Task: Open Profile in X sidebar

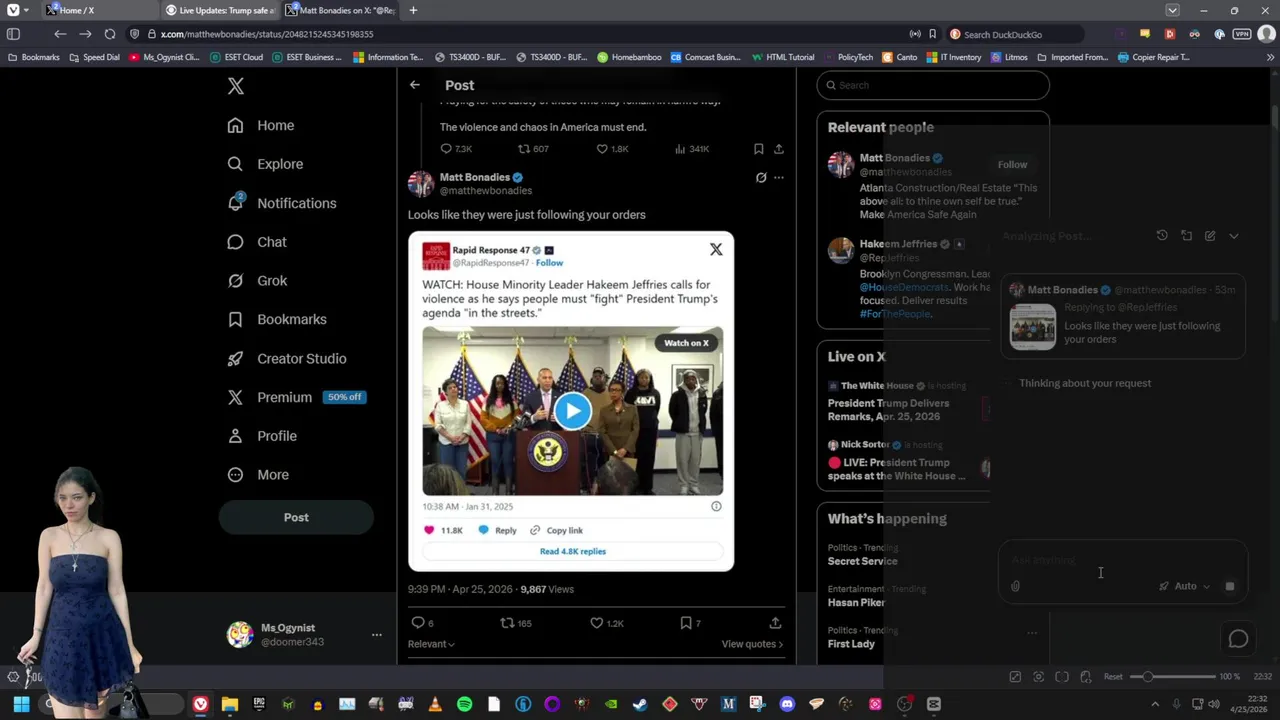Action: (262, 436)
